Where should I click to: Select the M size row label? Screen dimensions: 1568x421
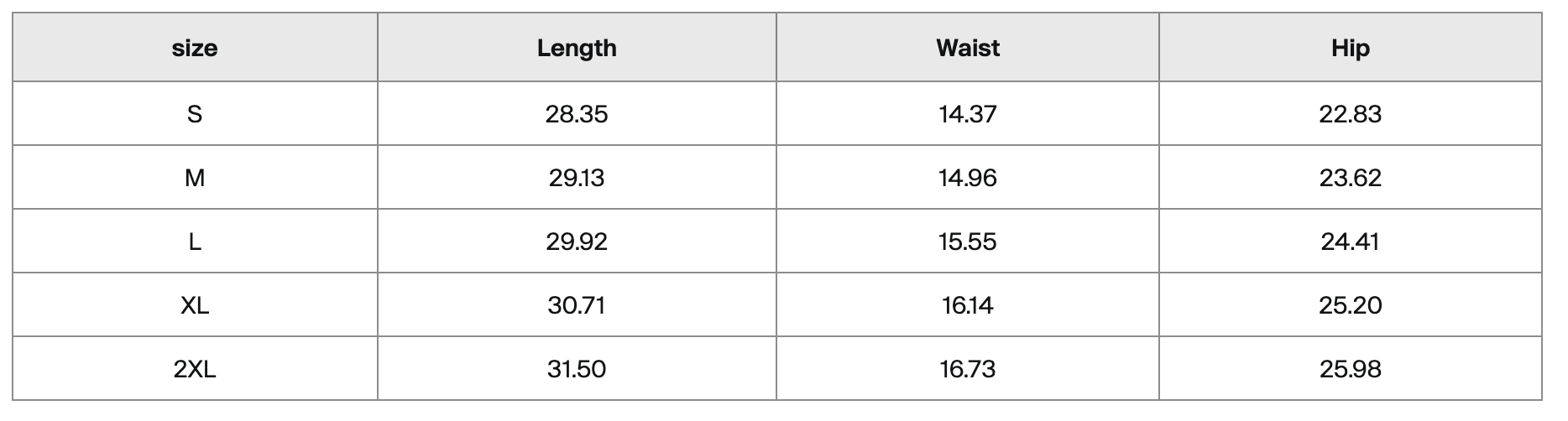coord(195,177)
